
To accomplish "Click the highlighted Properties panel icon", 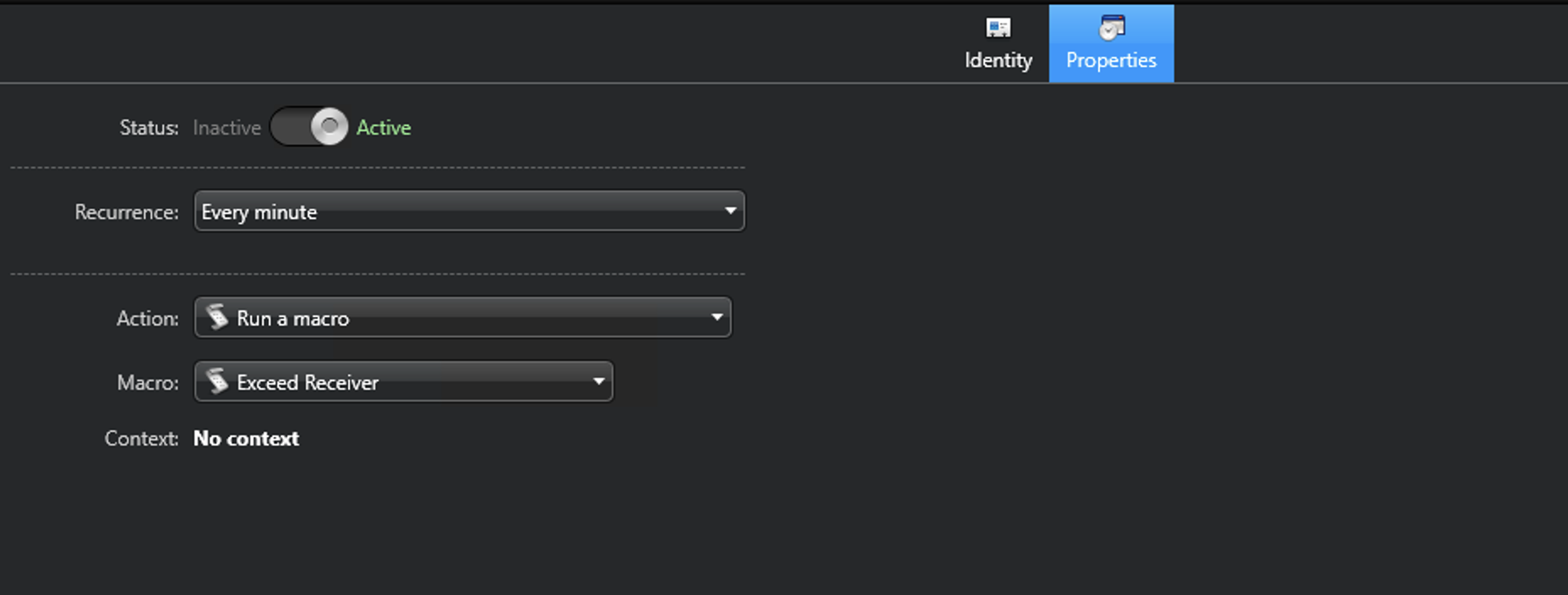I will [x=1110, y=26].
